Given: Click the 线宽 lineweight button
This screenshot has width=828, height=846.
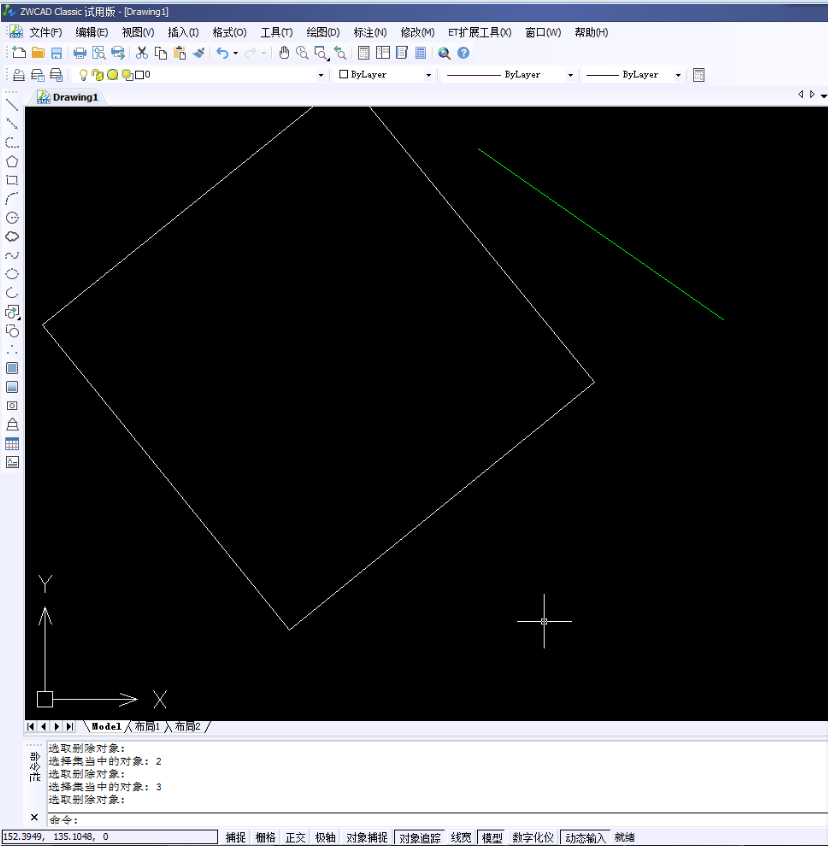Looking at the screenshot, I should [461, 838].
